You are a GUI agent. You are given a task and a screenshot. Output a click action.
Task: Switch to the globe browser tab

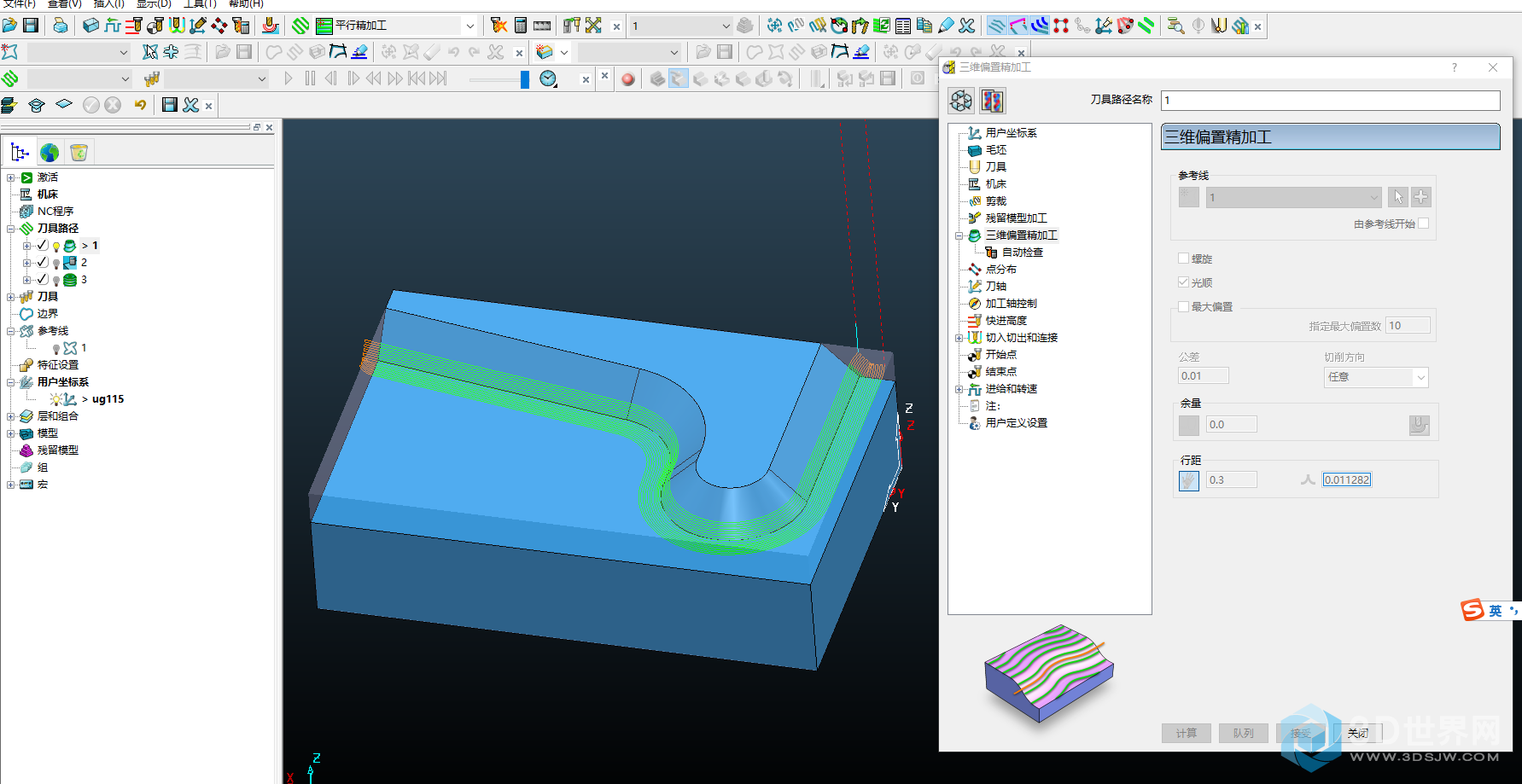click(x=50, y=153)
